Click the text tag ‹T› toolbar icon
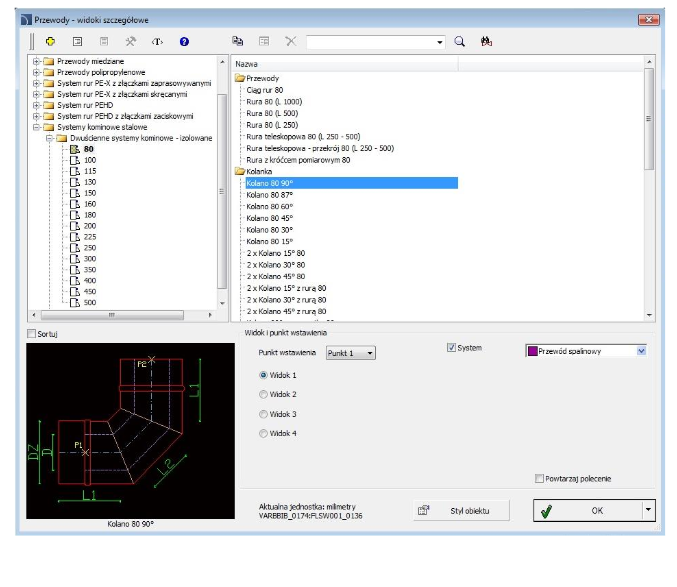Viewport: 677px width, 587px height. click(157, 42)
